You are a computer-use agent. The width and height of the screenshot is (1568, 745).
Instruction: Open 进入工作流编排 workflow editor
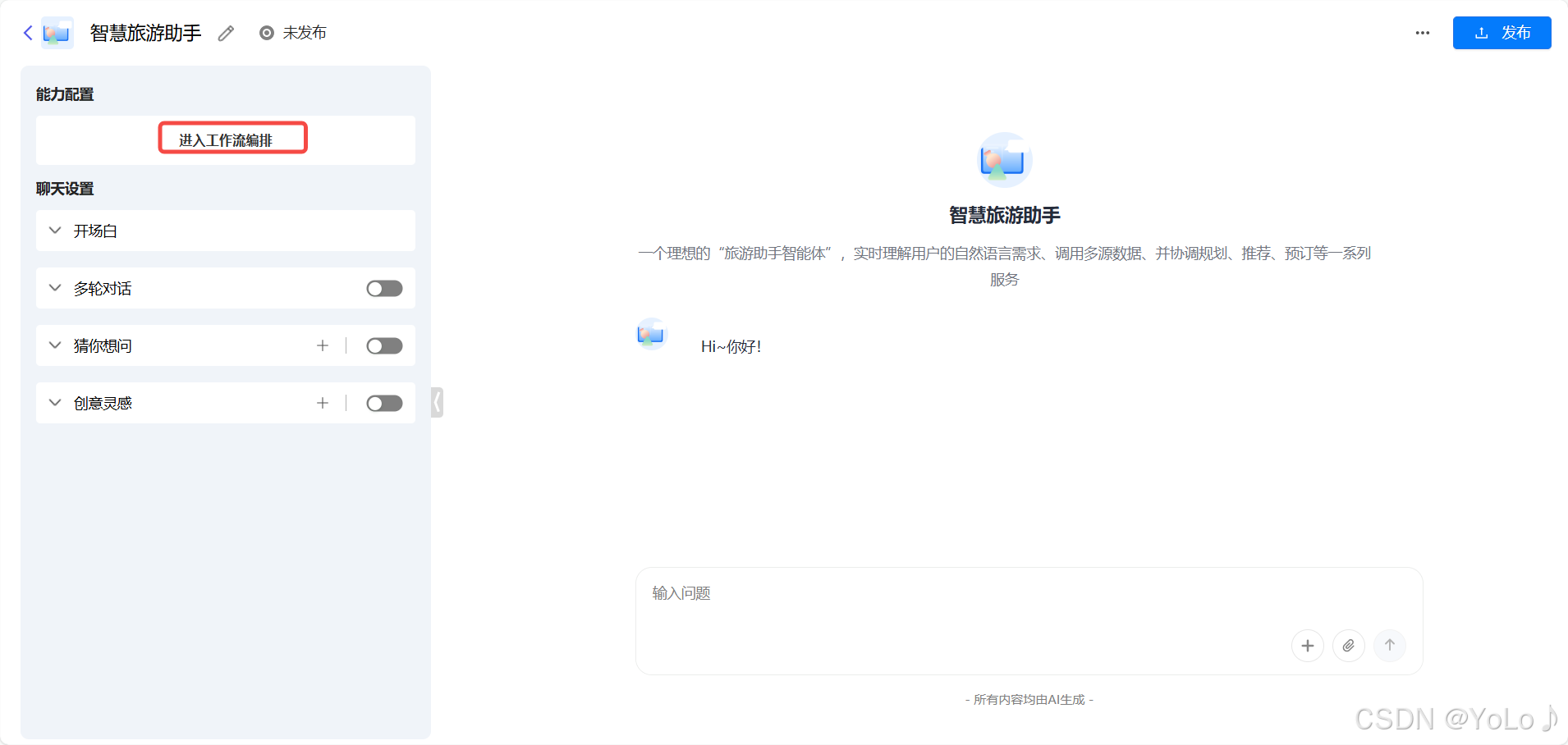226,140
